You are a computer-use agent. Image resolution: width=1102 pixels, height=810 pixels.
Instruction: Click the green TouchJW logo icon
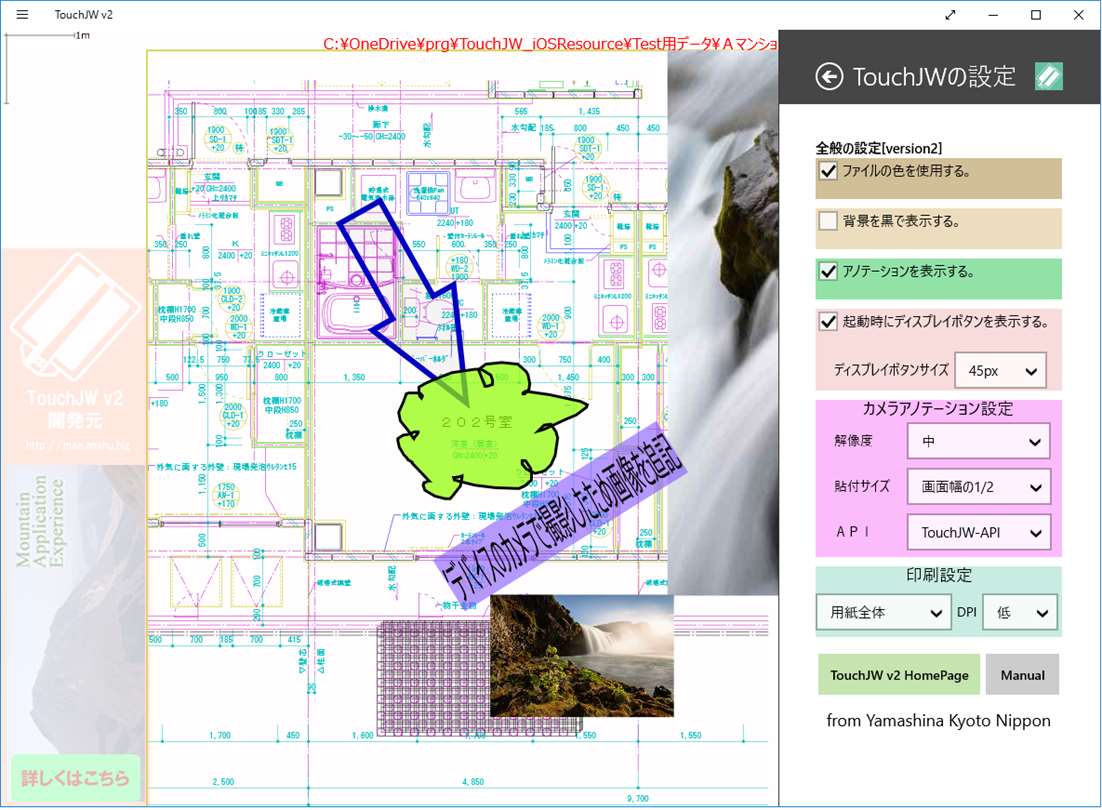point(1049,76)
